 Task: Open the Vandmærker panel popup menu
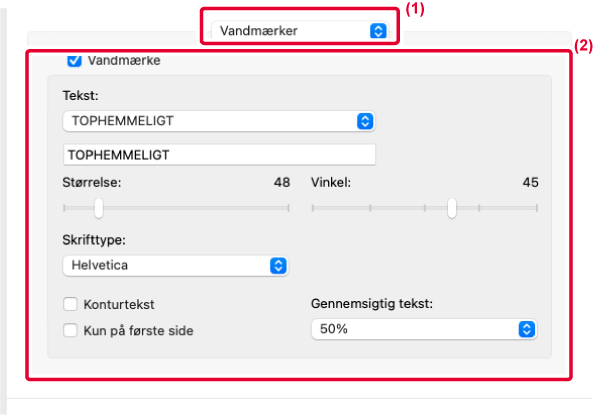(x=300, y=31)
